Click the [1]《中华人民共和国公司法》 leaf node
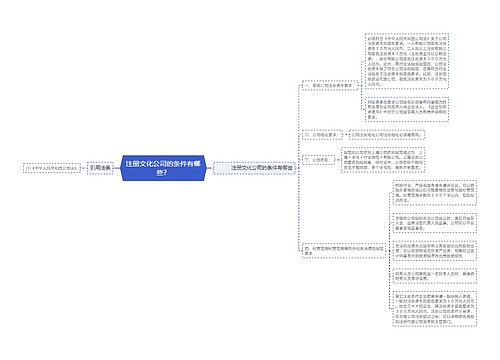 coord(52,168)
